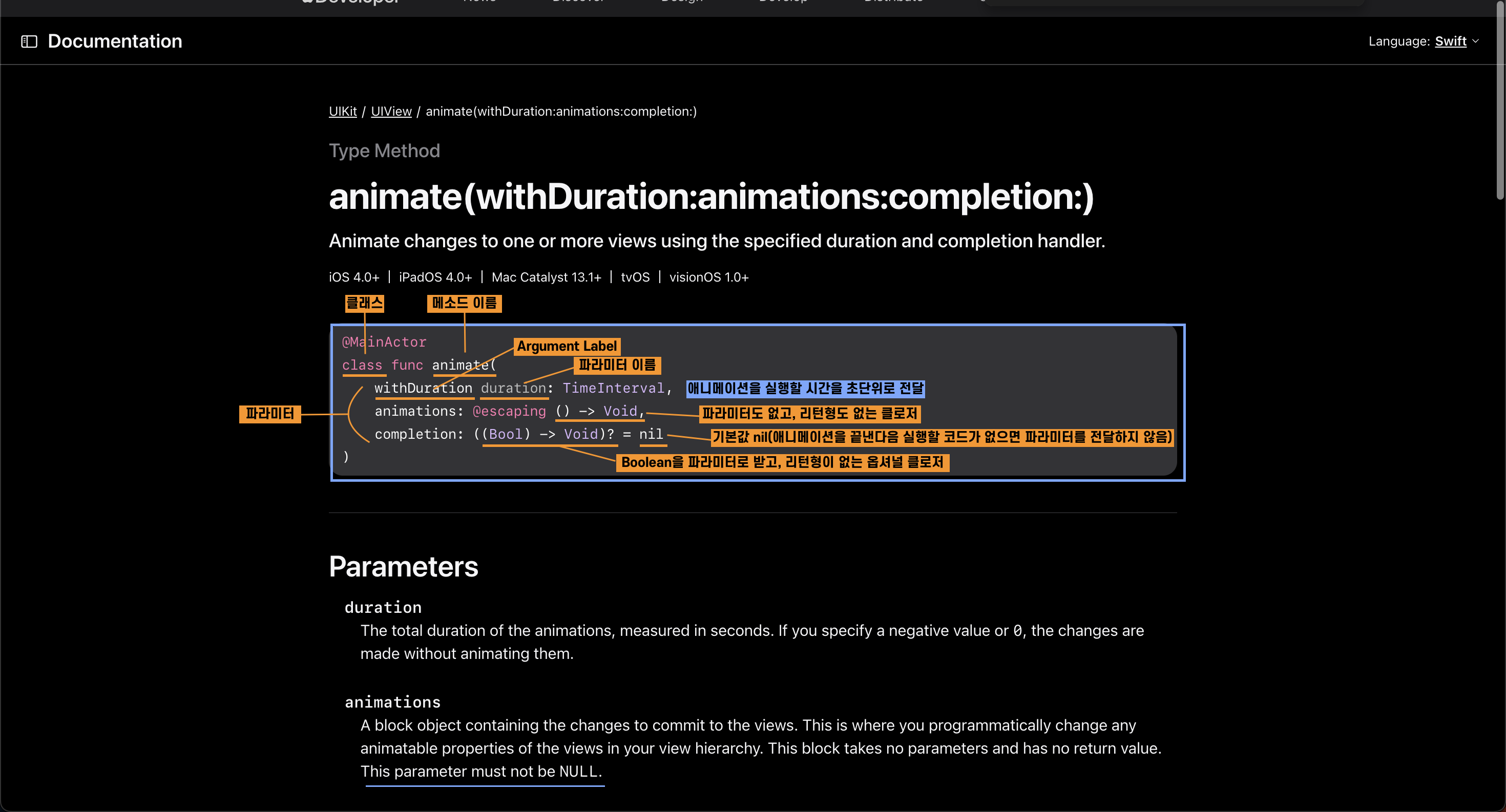Viewport: 1506px width, 812px height.
Task: Click the Argument Label annotation
Action: [x=567, y=347]
